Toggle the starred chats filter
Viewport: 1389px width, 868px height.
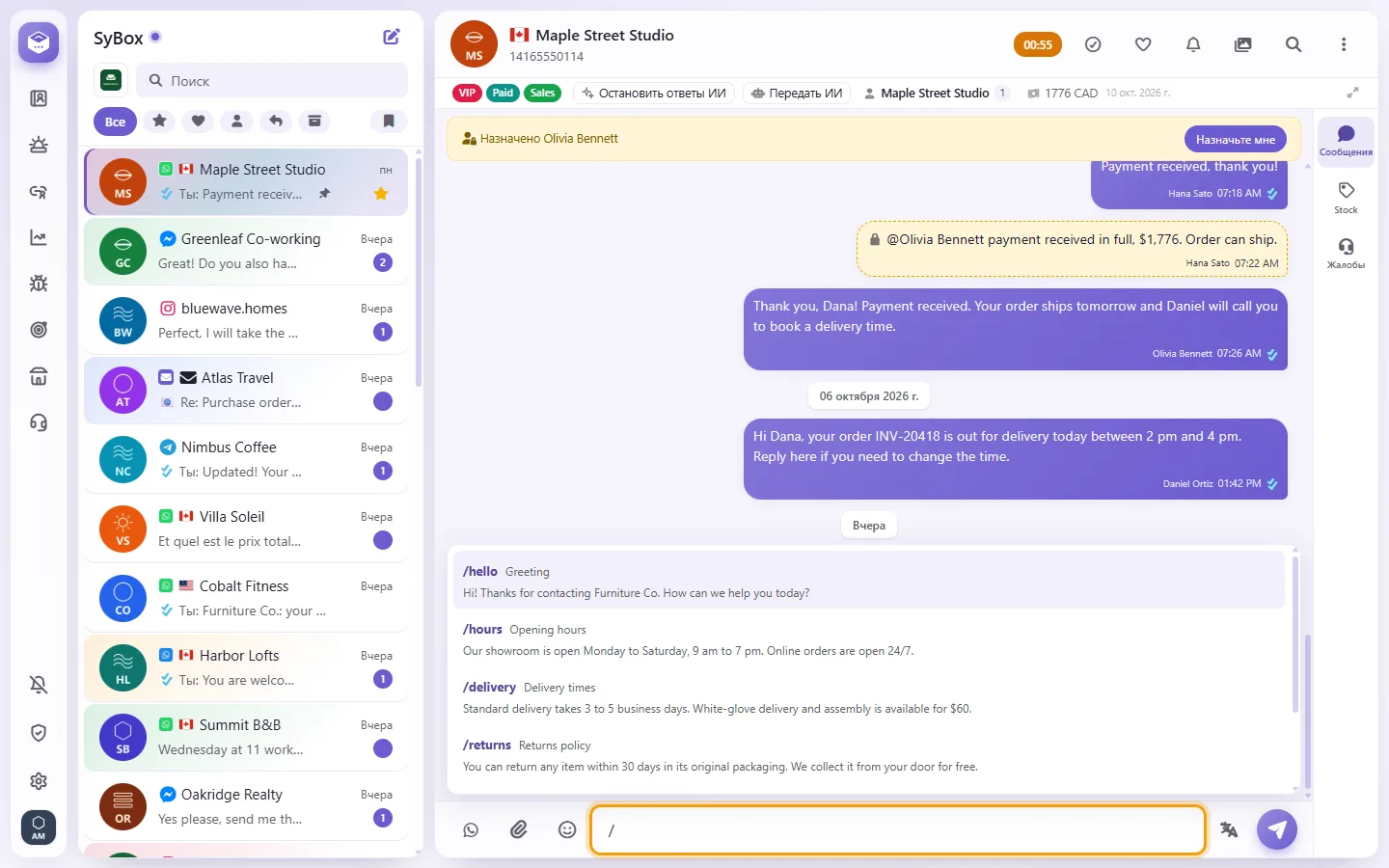click(x=159, y=121)
